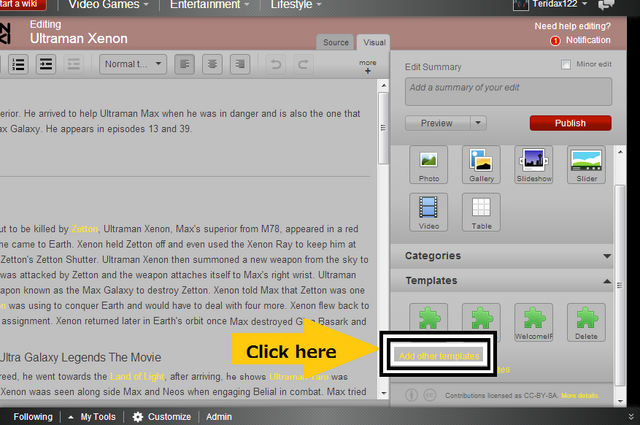This screenshot has height=425, width=640.
Task: Click the right panel scrollbar down arrow
Action: 620,401
